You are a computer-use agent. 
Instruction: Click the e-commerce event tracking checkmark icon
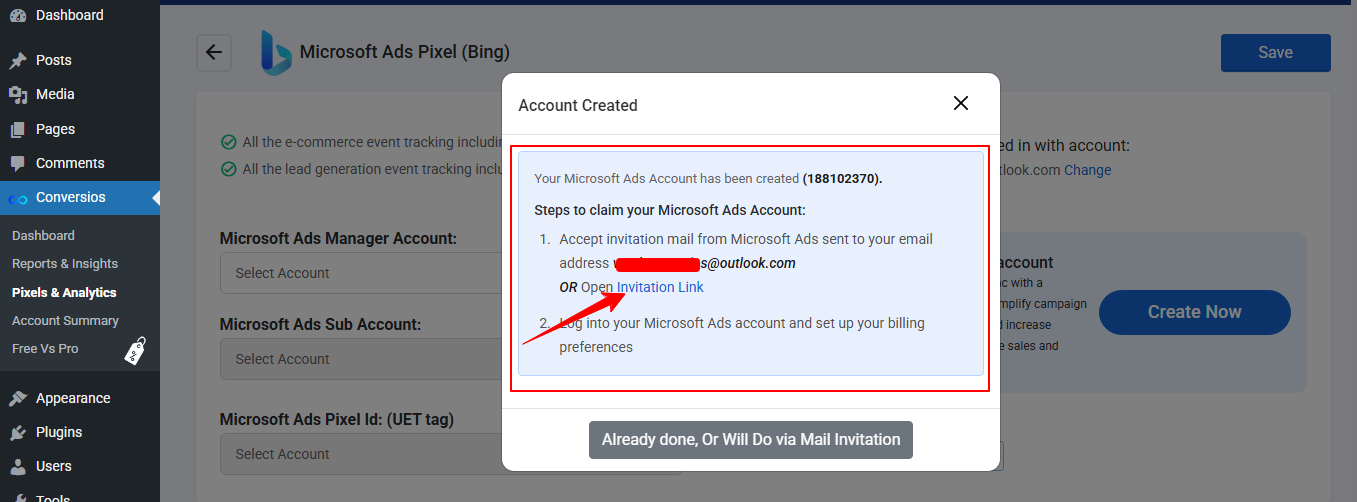(228, 142)
